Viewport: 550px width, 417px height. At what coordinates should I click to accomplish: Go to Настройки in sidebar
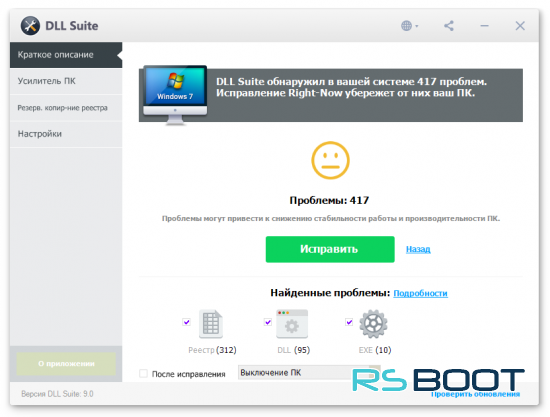(x=66, y=134)
